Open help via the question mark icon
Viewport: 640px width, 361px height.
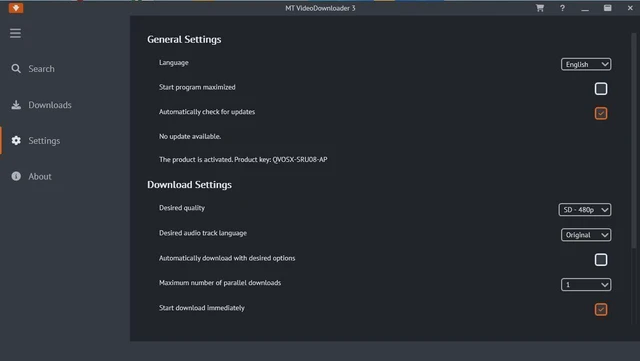click(562, 8)
